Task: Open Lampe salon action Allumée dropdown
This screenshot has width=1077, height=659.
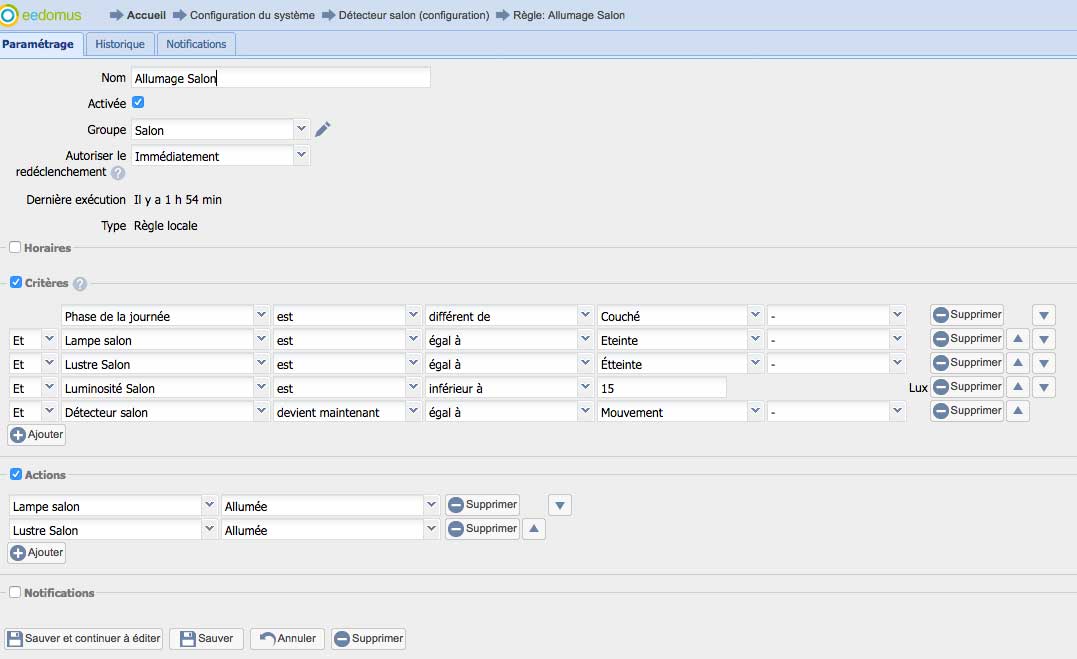Action: click(431, 506)
